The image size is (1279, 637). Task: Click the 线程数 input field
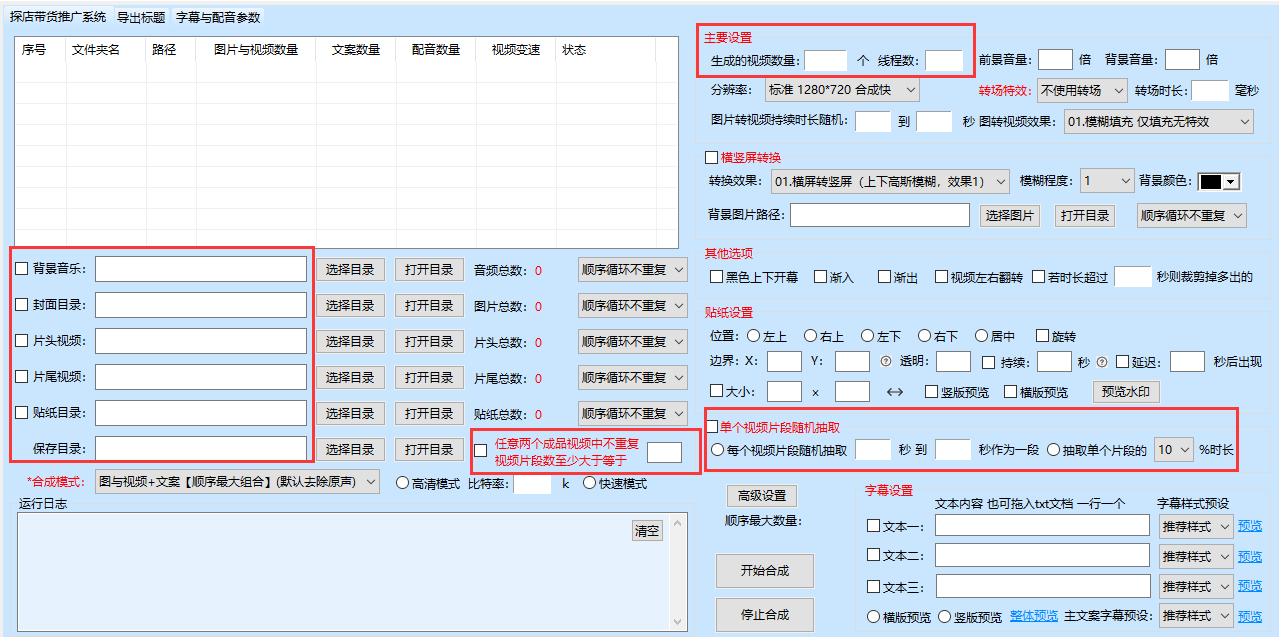tap(943, 60)
